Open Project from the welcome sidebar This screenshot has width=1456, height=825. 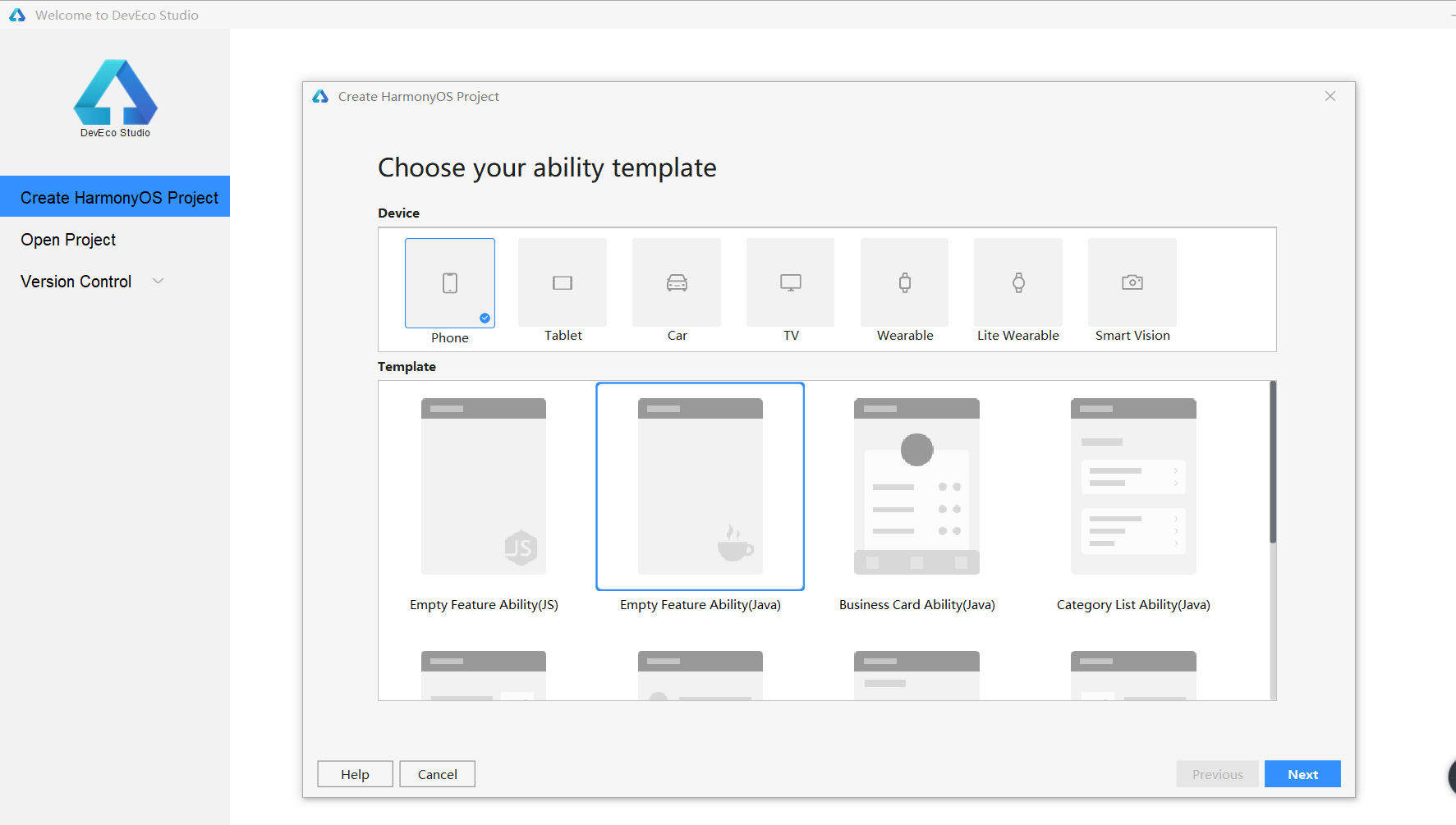[68, 240]
